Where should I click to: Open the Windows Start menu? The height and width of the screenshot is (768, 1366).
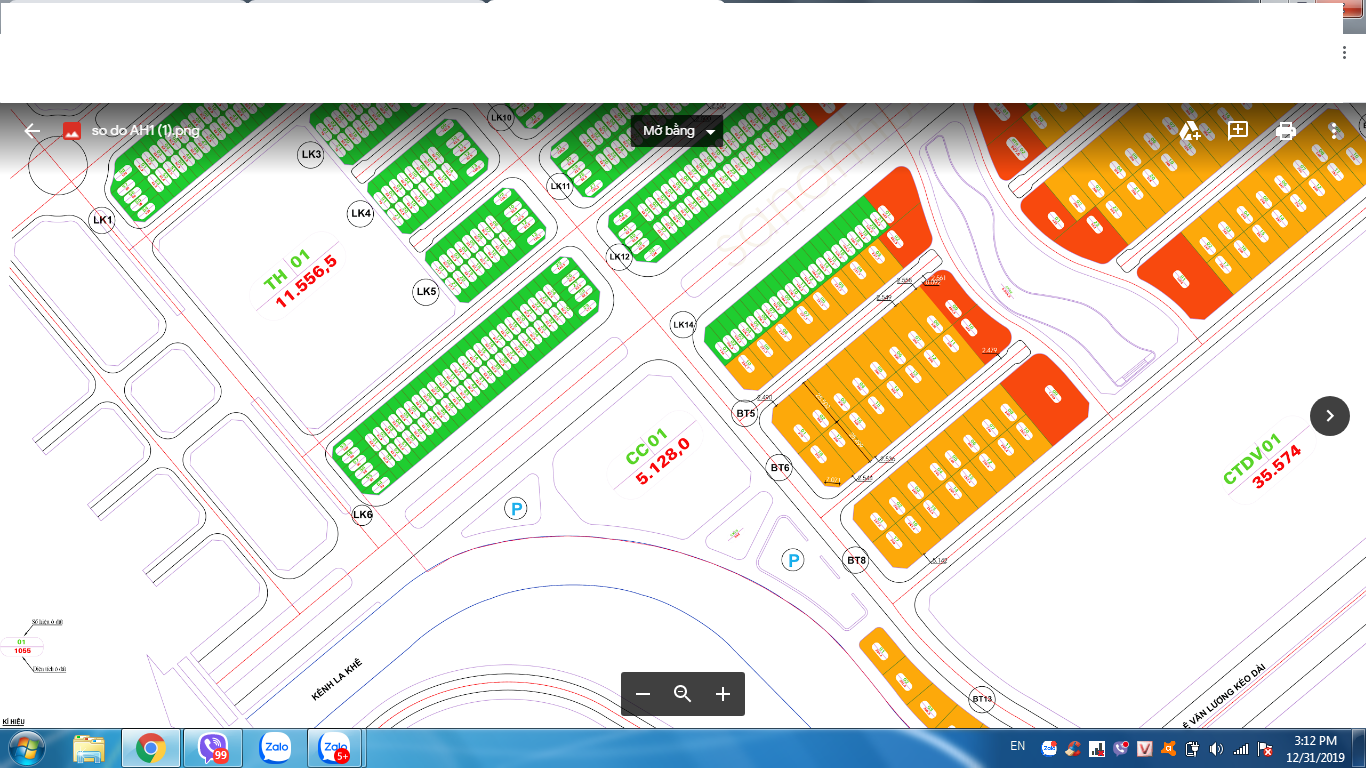25,748
